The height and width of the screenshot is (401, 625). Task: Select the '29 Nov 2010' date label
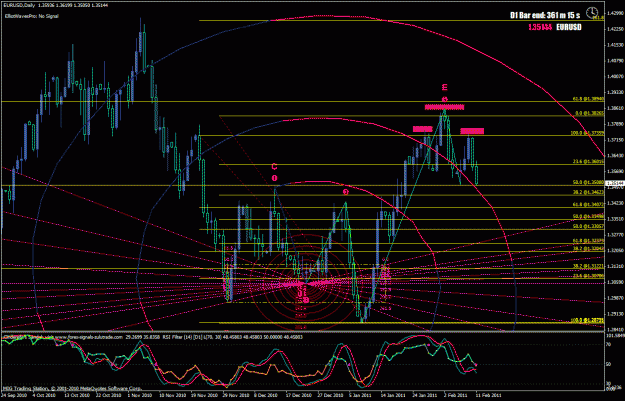235,395
